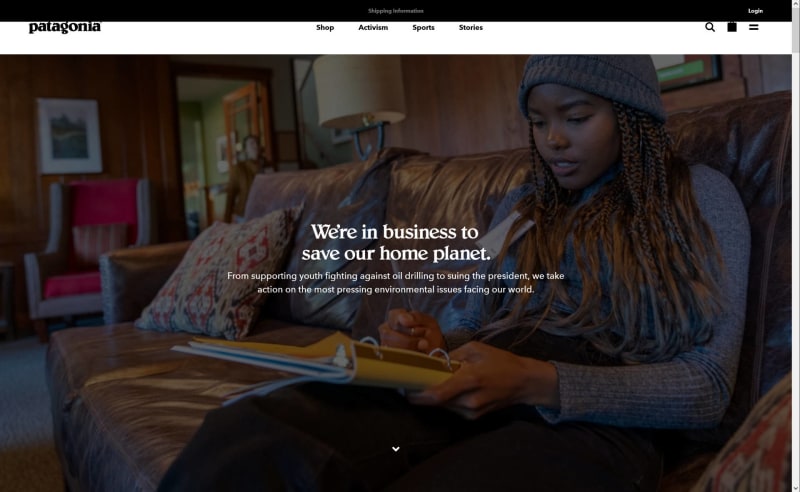Click the down chevron below hero text
Image resolution: width=800 pixels, height=492 pixels.
coord(396,449)
